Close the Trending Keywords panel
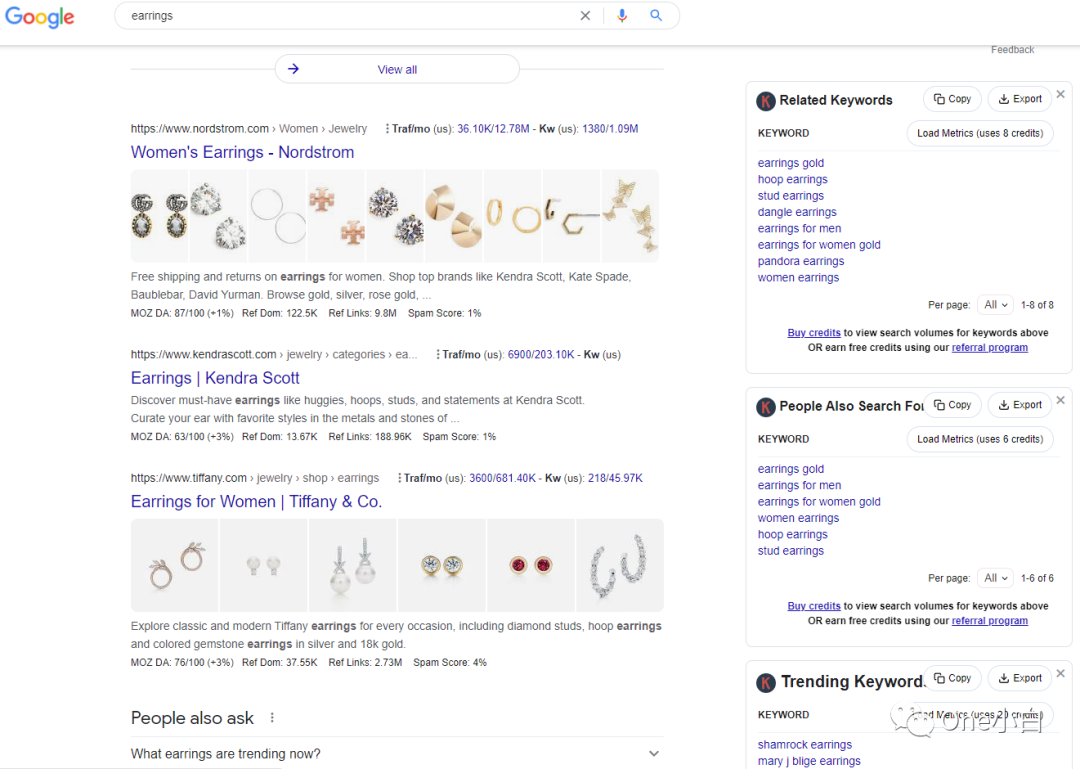 pos(1061,673)
